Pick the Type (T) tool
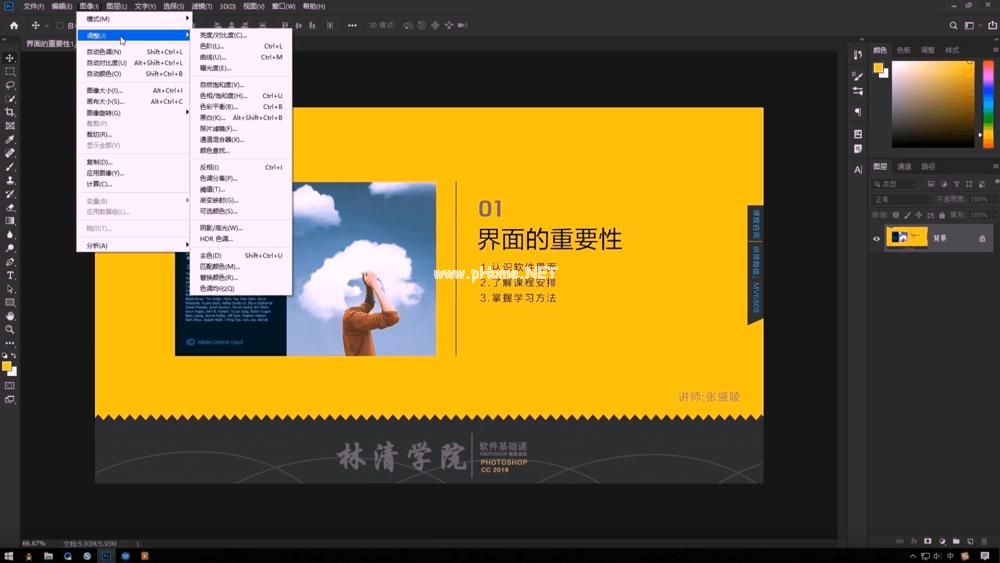The height and width of the screenshot is (563, 1000). [10, 275]
